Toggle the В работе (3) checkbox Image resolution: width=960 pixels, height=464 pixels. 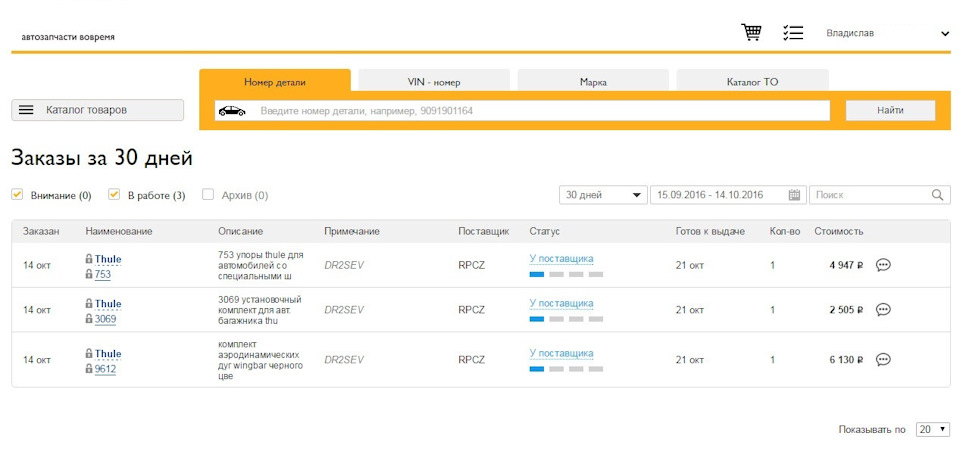tap(114, 195)
